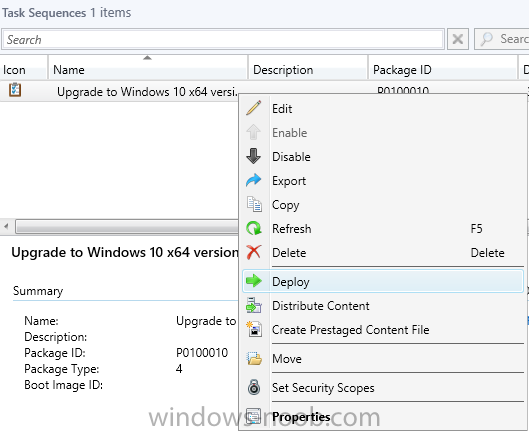This screenshot has width=529, height=432.
Task: Click the green Deploy arrow icon
Action: coord(254,281)
